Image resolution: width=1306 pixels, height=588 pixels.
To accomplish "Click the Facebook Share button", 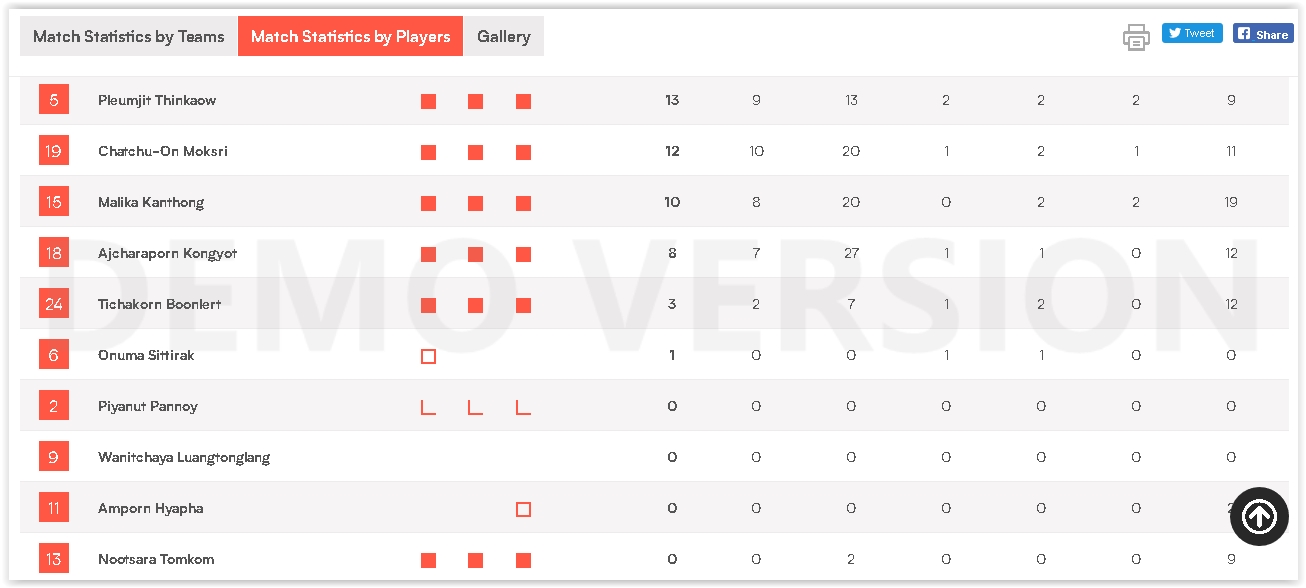I will point(1262,33).
